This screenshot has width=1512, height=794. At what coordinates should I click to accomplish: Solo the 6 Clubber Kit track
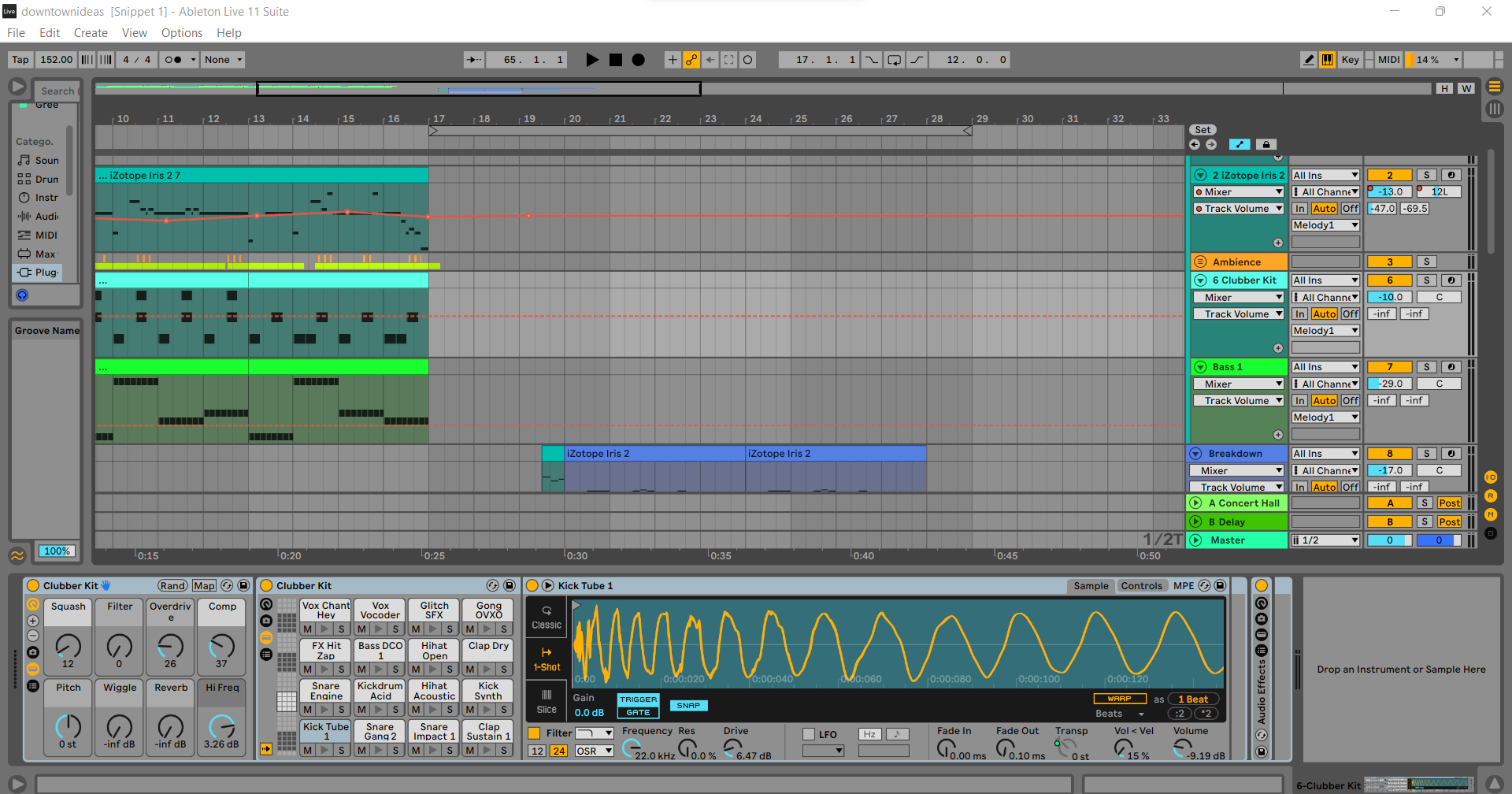[x=1426, y=280]
